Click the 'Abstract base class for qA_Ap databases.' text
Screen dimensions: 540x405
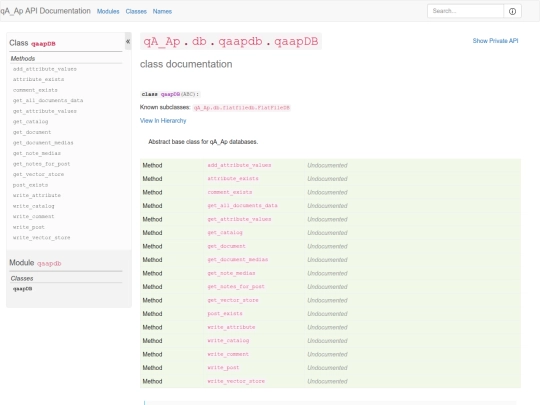click(203, 142)
